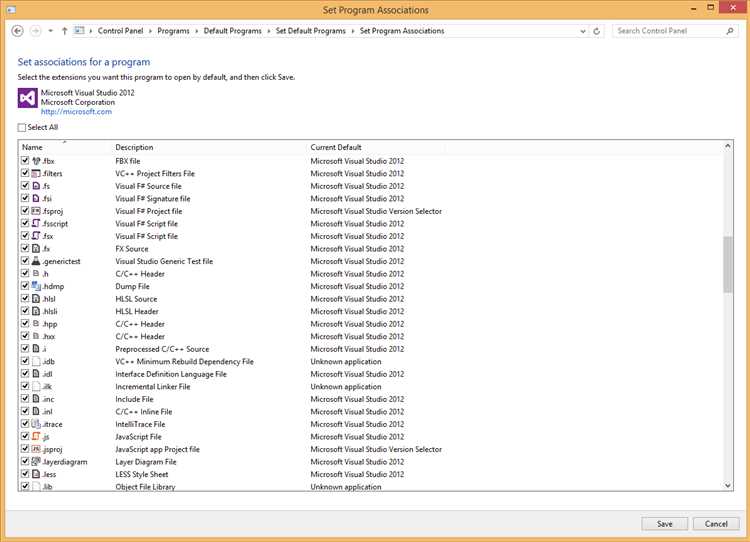This screenshot has height=542, width=750.
Task: Expand chevron after Default Programs breadcrumb
Action: click(x=269, y=31)
